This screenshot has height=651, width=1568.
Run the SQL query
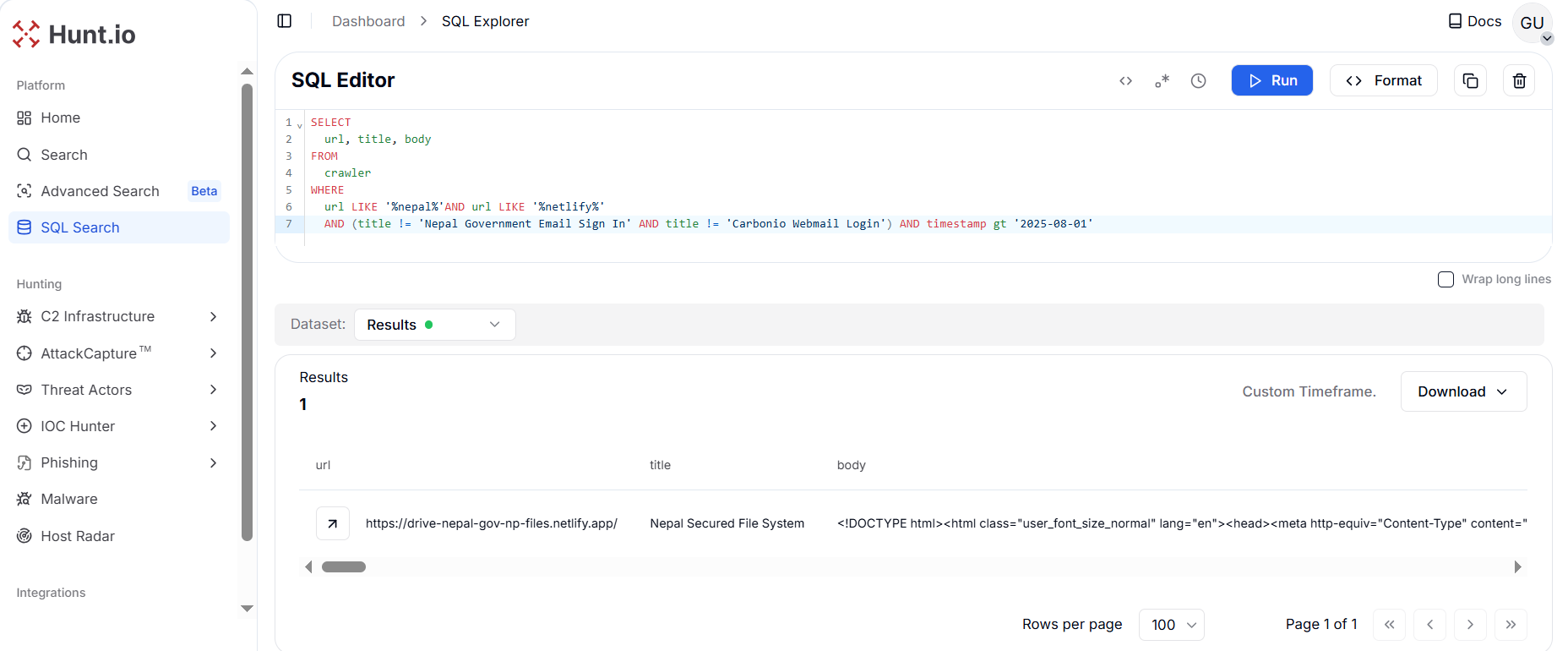[1271, 80]
